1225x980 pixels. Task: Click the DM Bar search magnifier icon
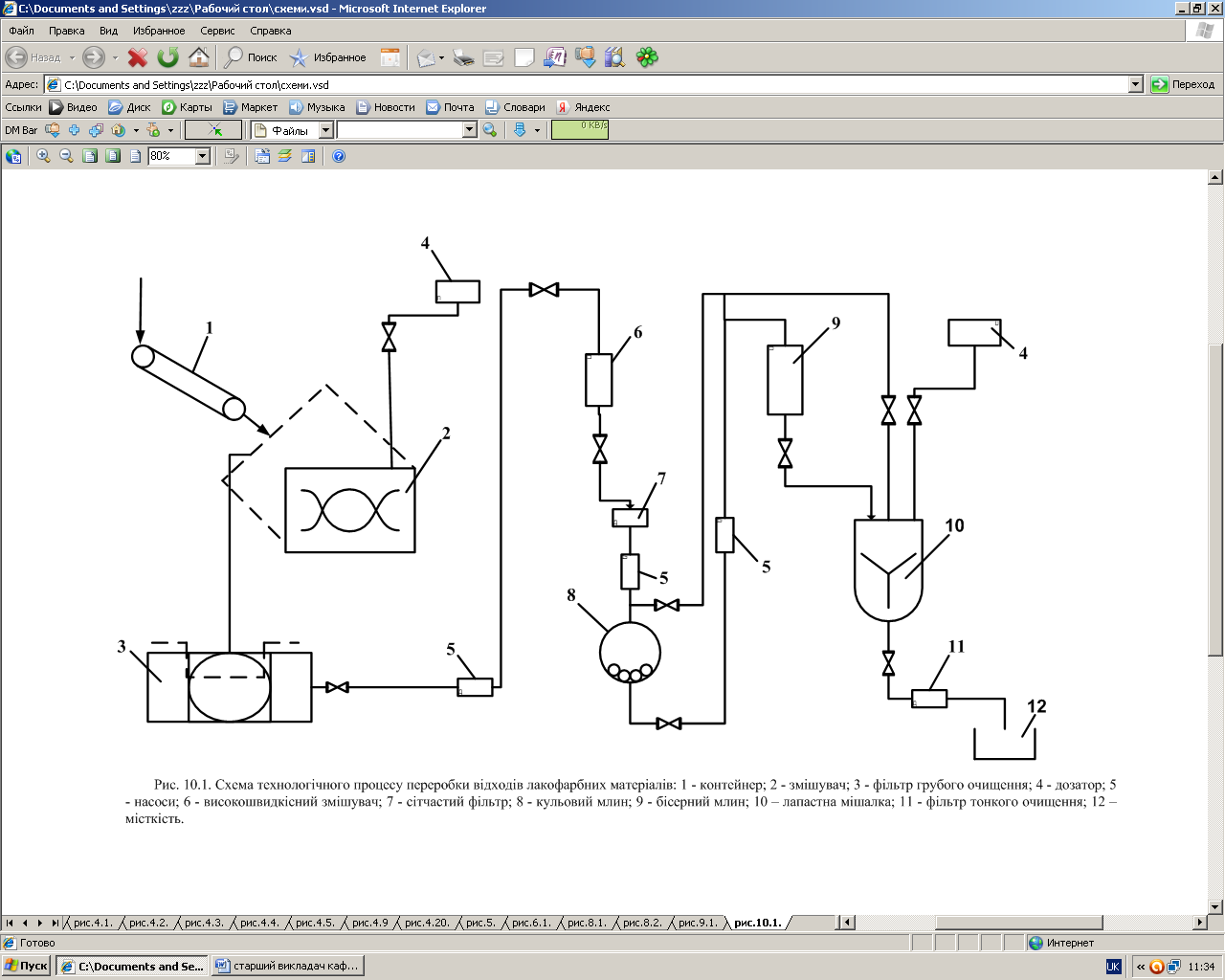[x=490, y=130]
